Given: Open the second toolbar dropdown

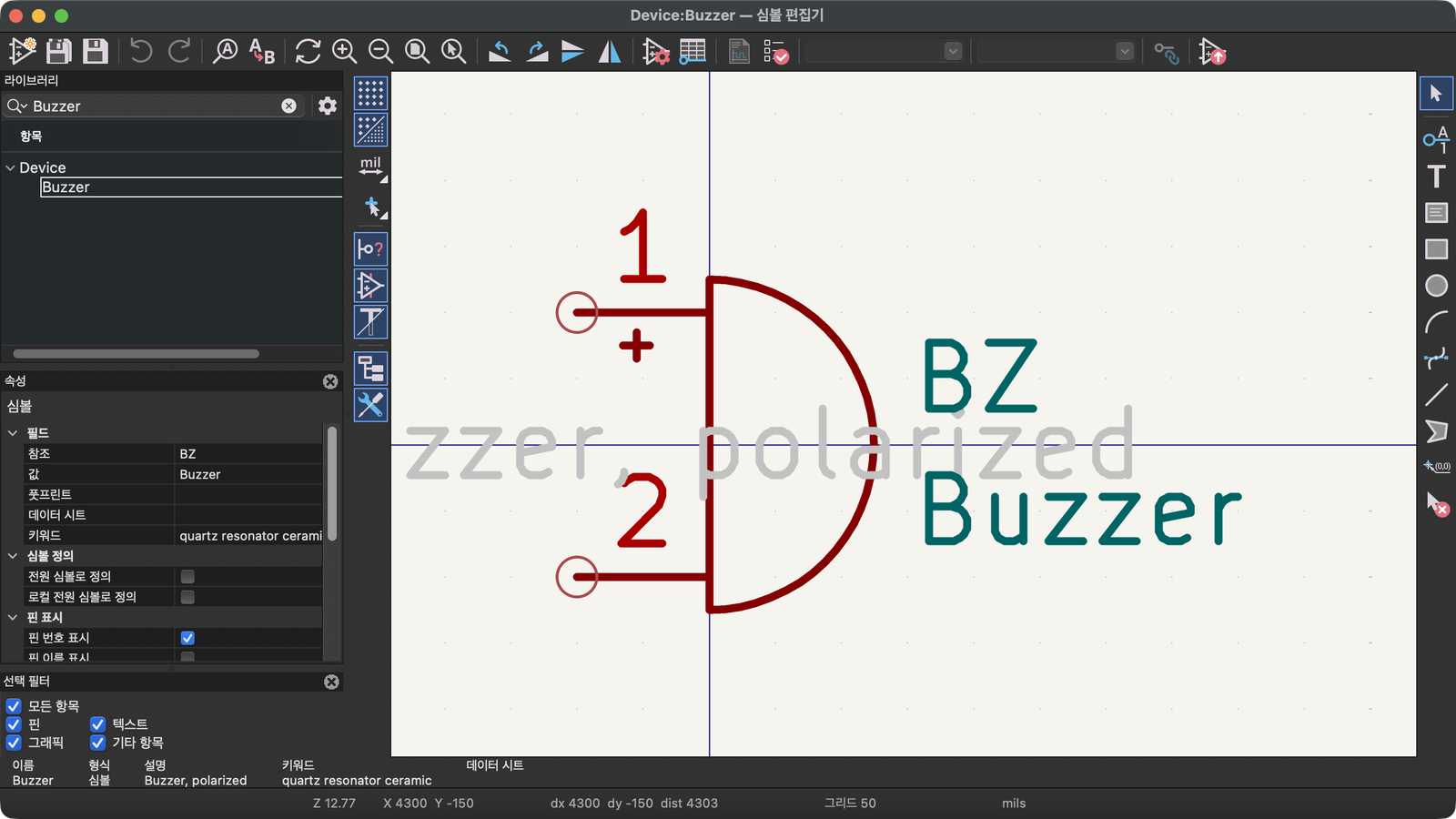Looking at the screenshot, I should (1056, 51).
